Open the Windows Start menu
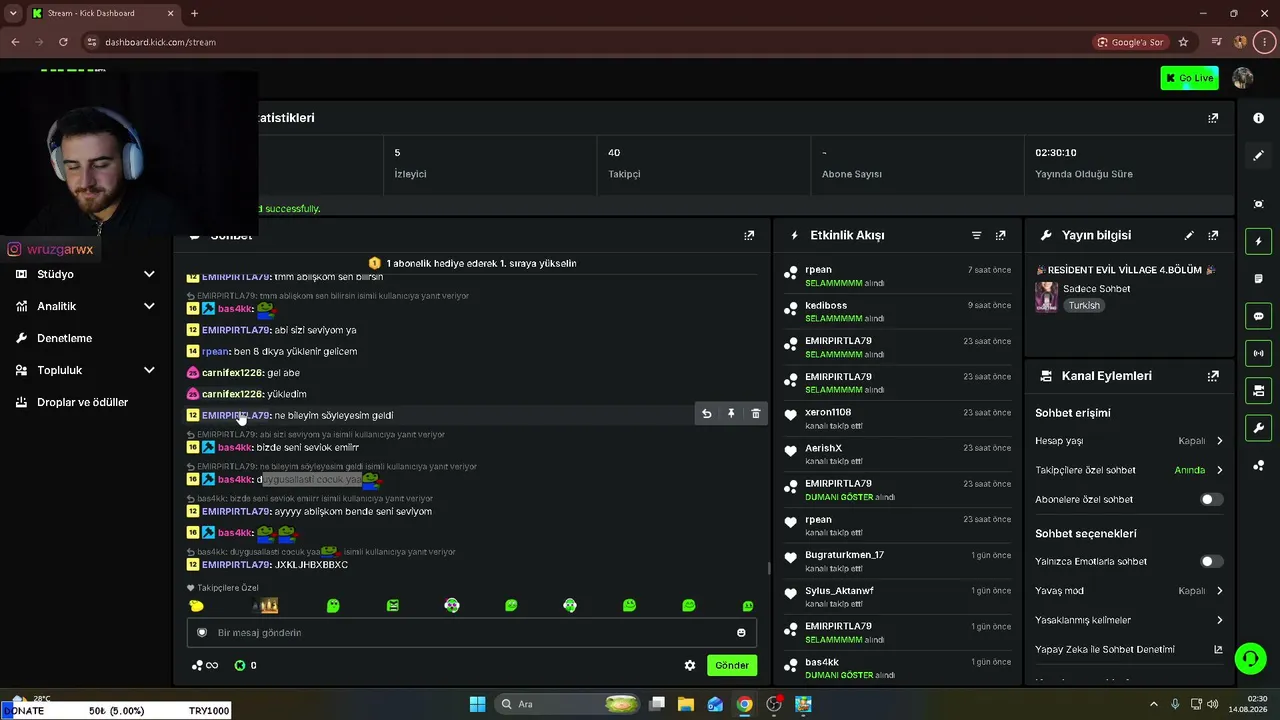Image resolution: width=1280 pixels, height=720 pixels. tap(477, 704)
